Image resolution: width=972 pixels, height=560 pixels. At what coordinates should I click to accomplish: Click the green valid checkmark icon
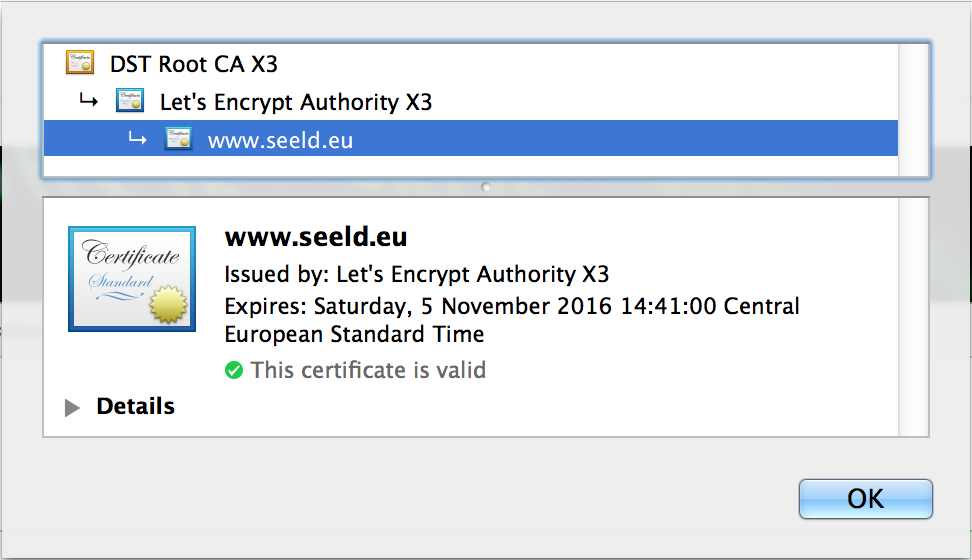[234, 371]
